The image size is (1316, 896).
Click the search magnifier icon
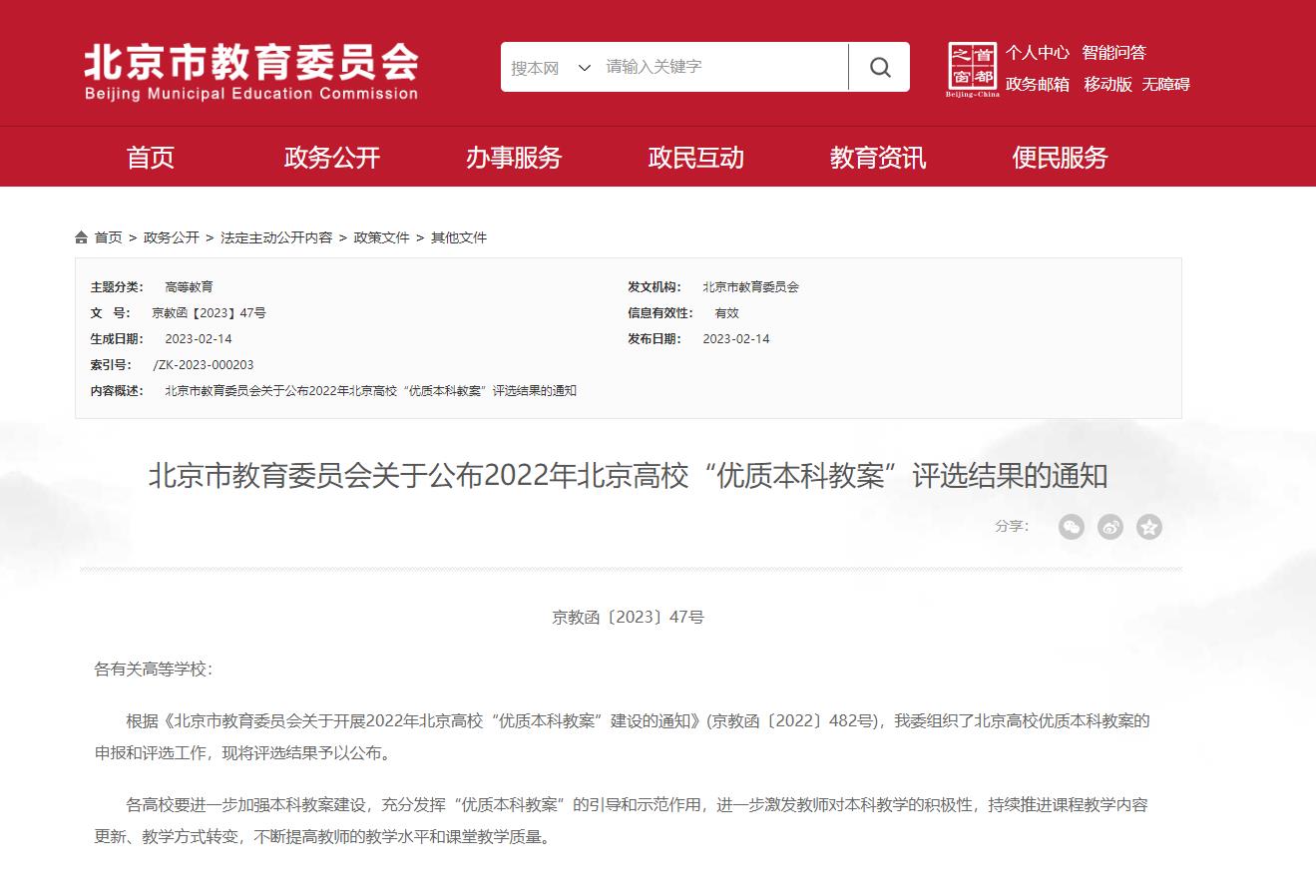(x=879, y=67)
